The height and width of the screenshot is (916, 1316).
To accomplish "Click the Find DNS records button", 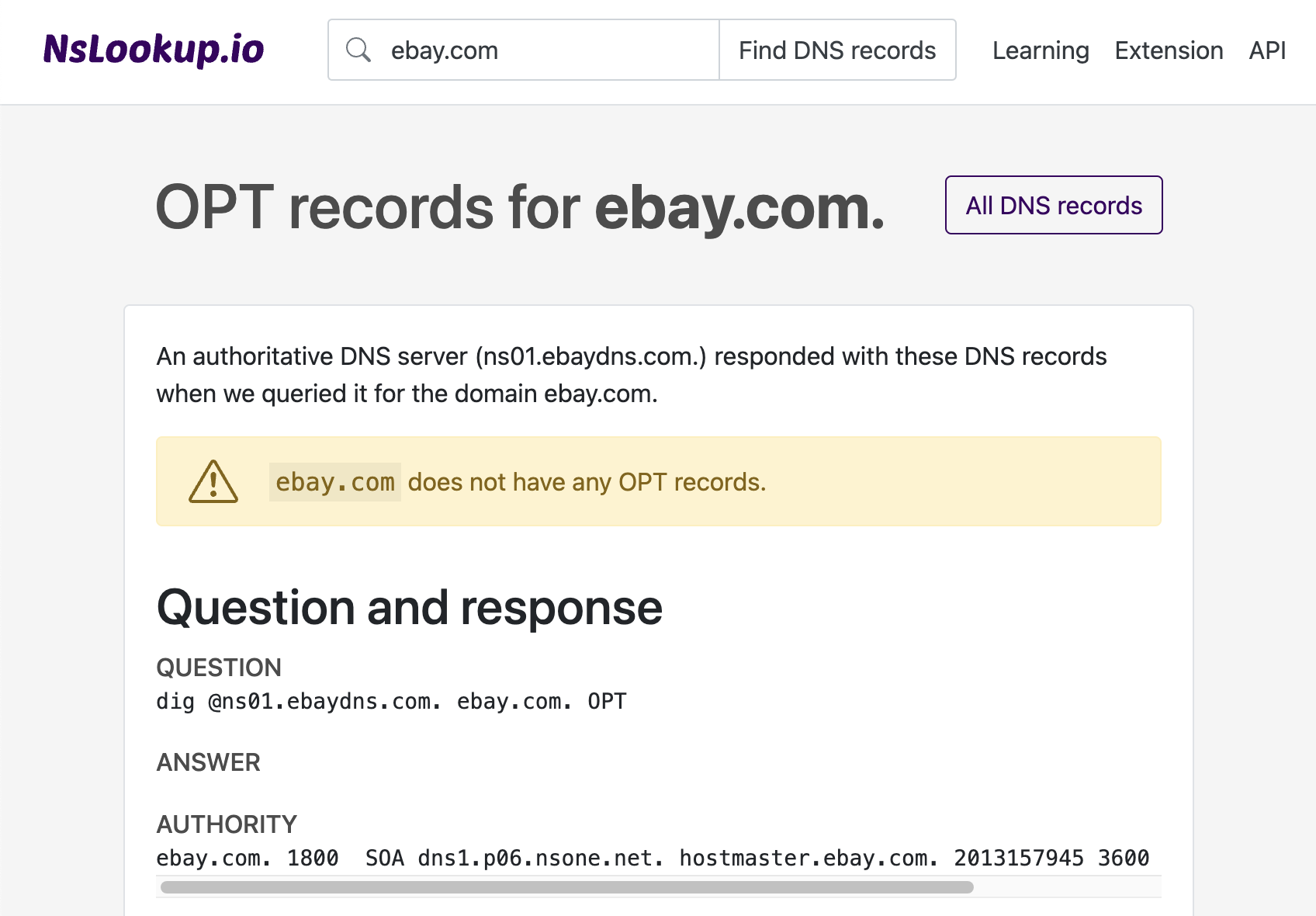I will [837, 49].
